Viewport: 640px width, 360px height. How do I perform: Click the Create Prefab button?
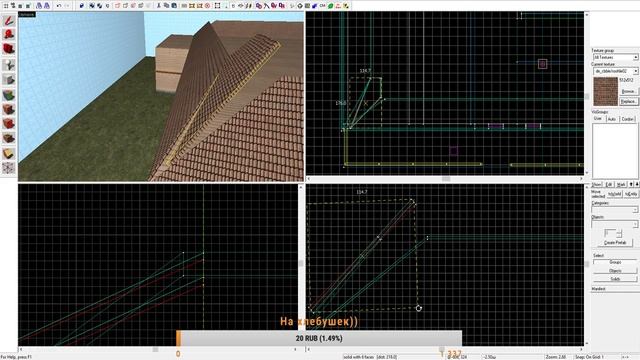click(615, 243)
